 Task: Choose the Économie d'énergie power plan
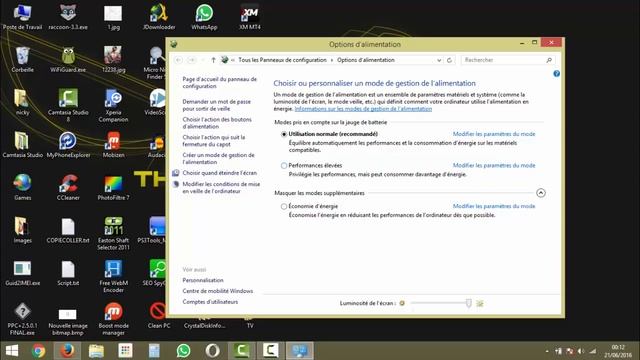[x=284, y=207]
